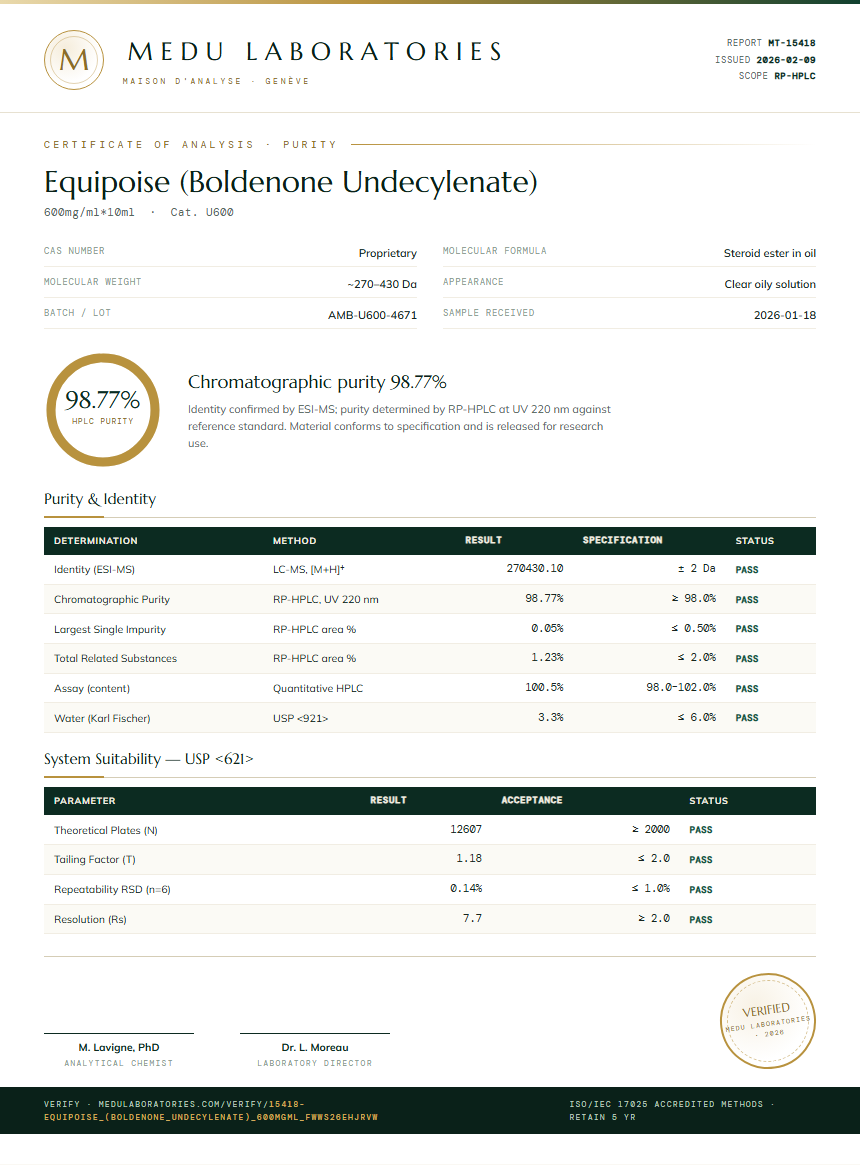
Task: Click the Identity (ESI-MS) row label
Action: 94,570
